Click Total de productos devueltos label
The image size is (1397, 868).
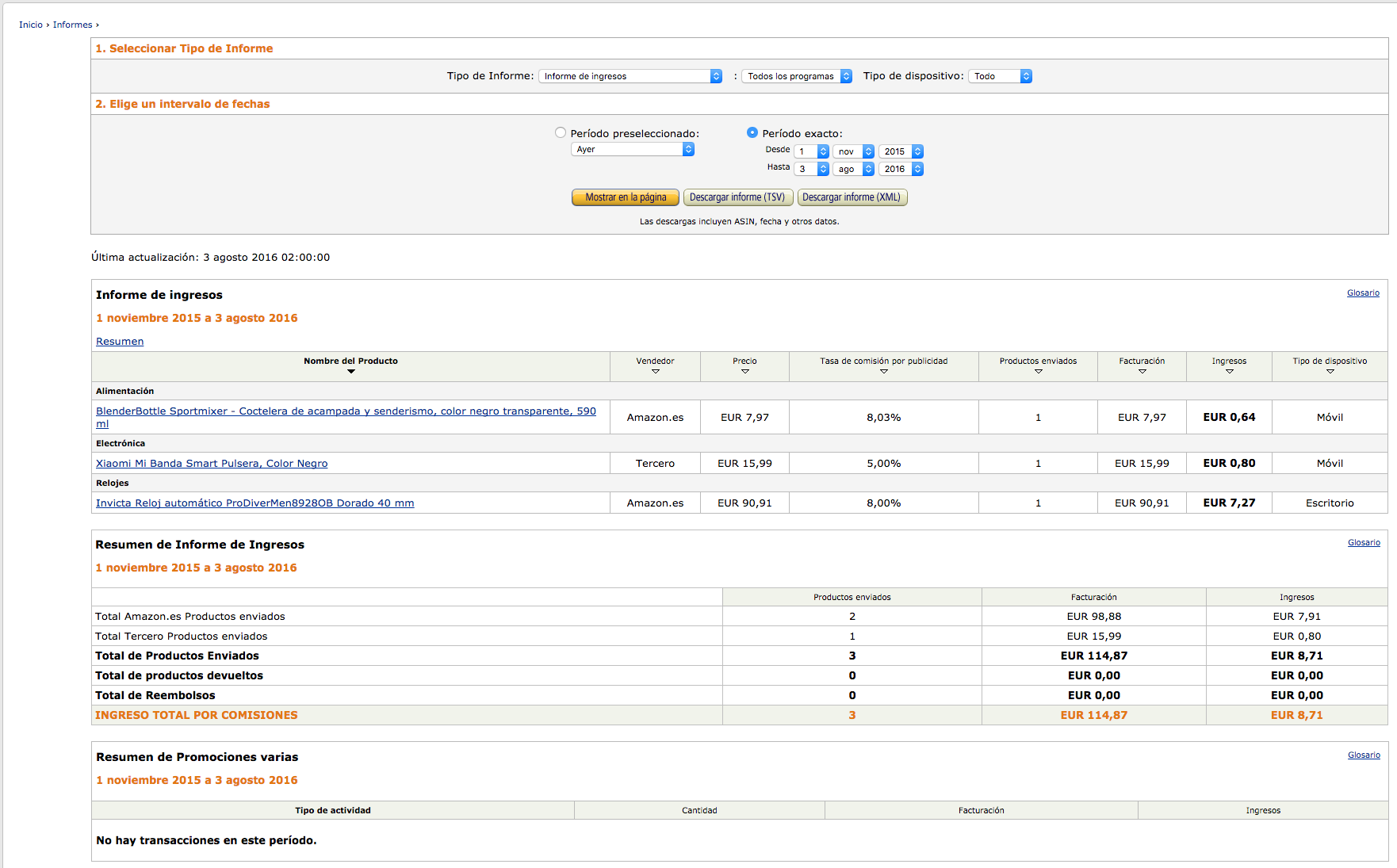coord(179,675)
